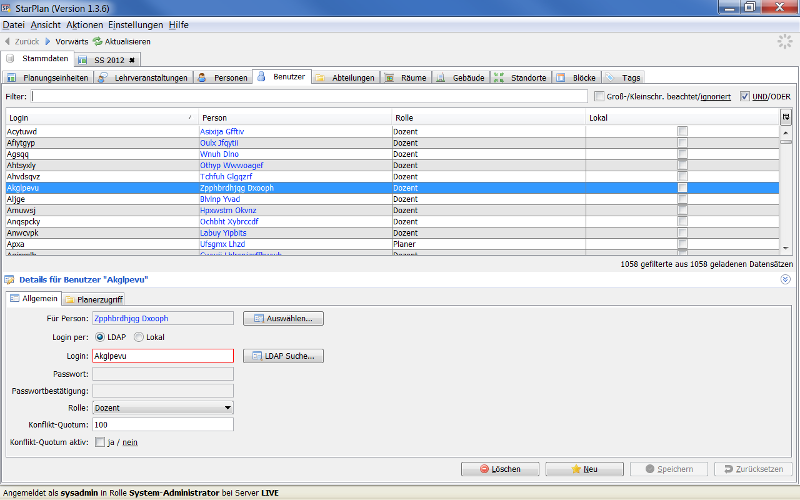This screenshot has width=800, height=500.
Task: Click the Planungseinheiten tab icon
Action: click(10, 78)
